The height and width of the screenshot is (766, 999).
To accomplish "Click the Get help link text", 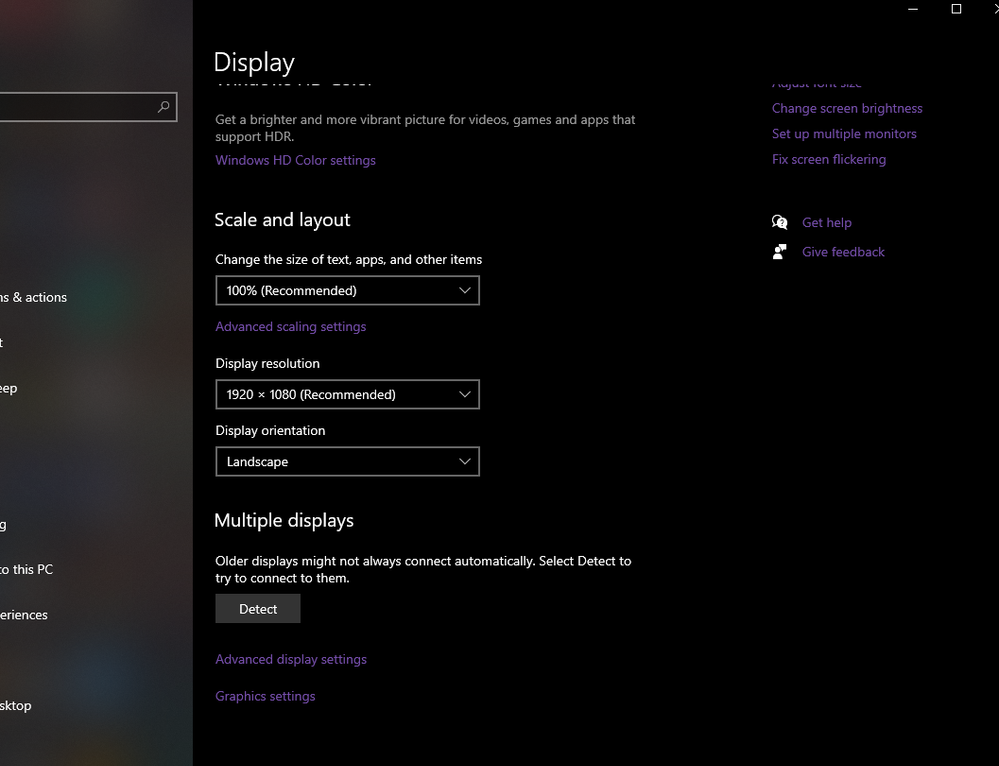I will pos(826,222).
